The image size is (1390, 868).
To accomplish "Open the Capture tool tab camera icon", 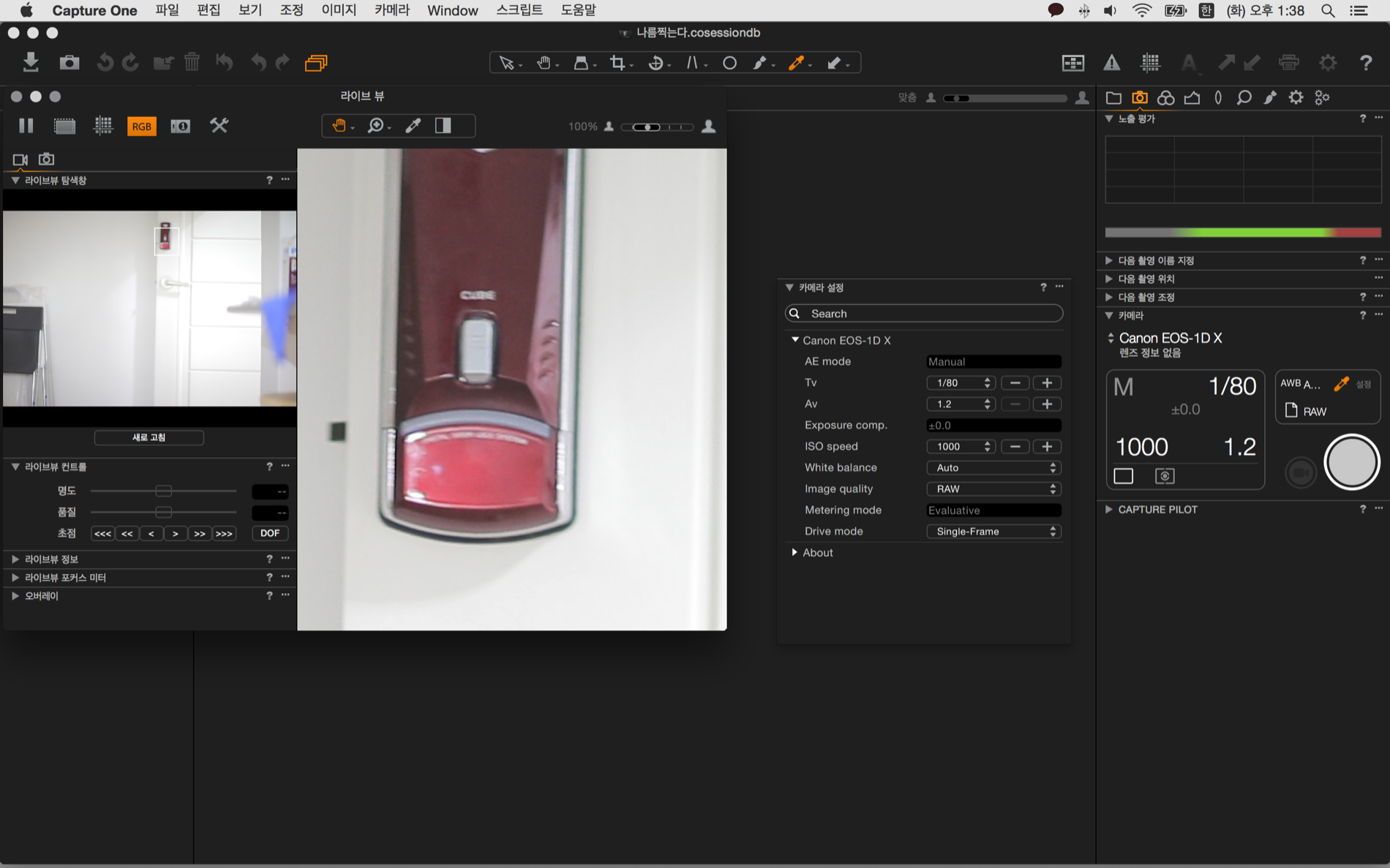I will [x=1139, y=97].
